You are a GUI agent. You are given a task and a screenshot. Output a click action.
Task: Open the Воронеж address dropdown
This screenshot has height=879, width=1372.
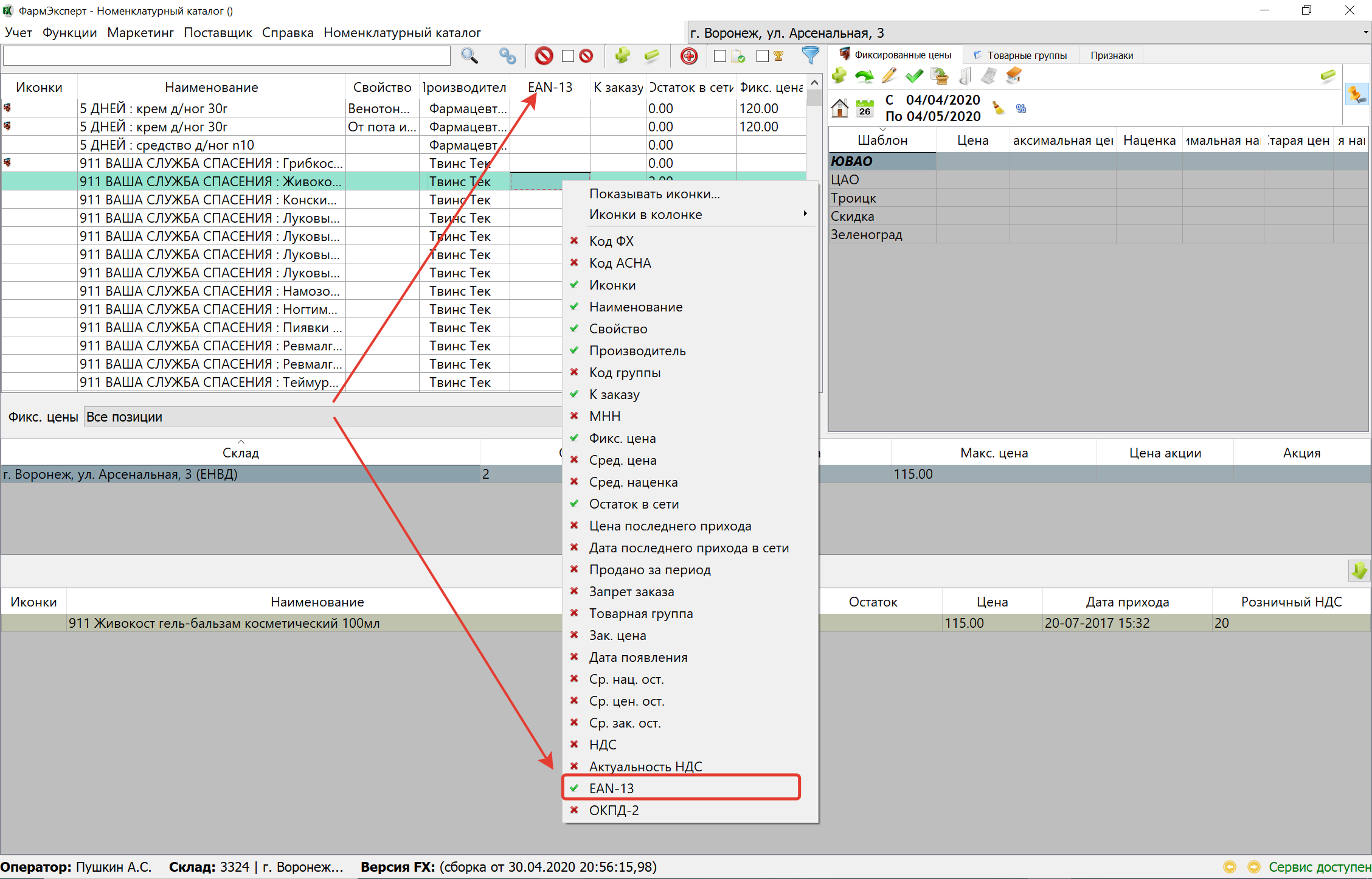[x=1365, y=33]
